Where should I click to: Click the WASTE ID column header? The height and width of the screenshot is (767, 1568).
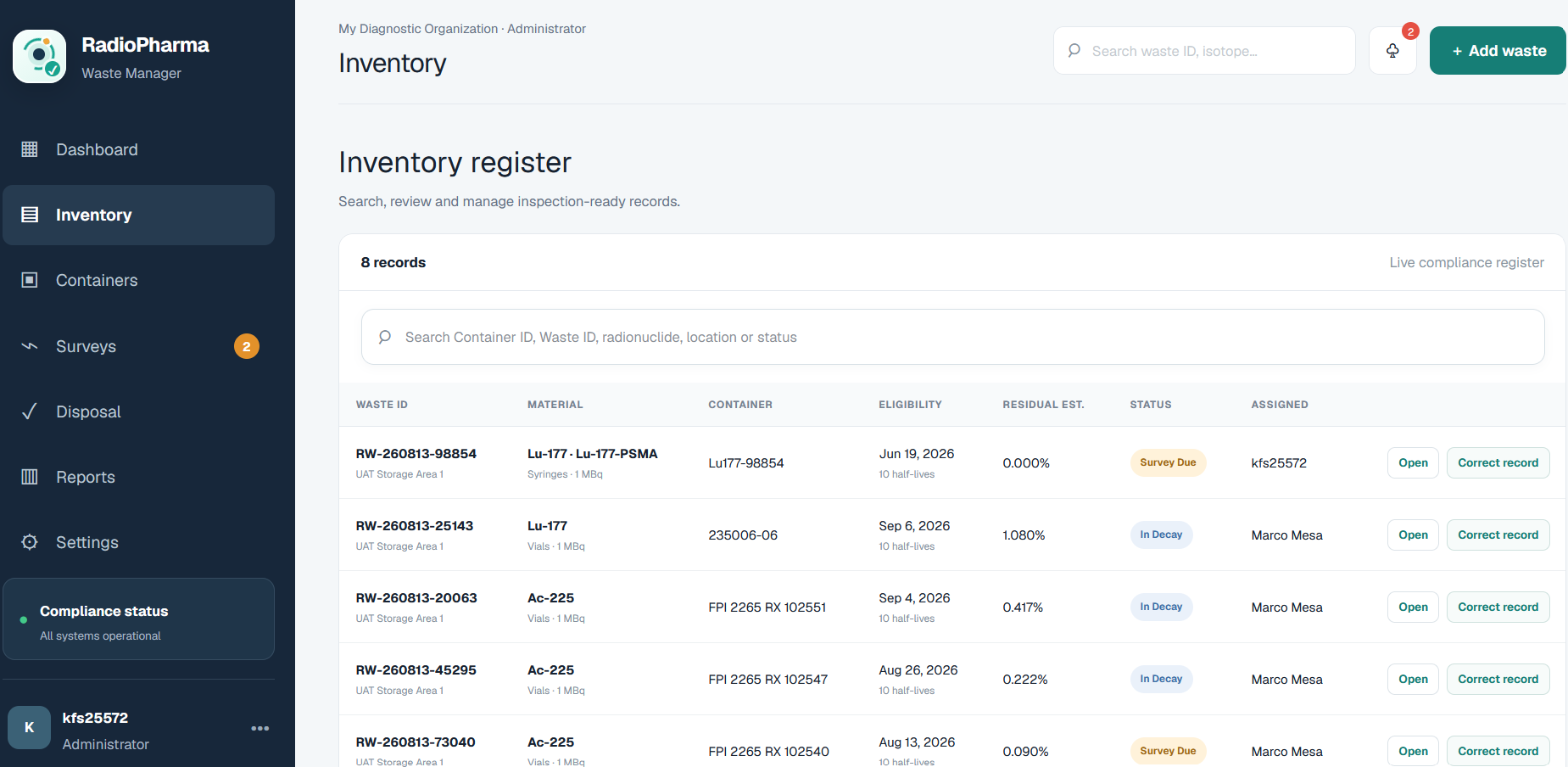(382, 405)
